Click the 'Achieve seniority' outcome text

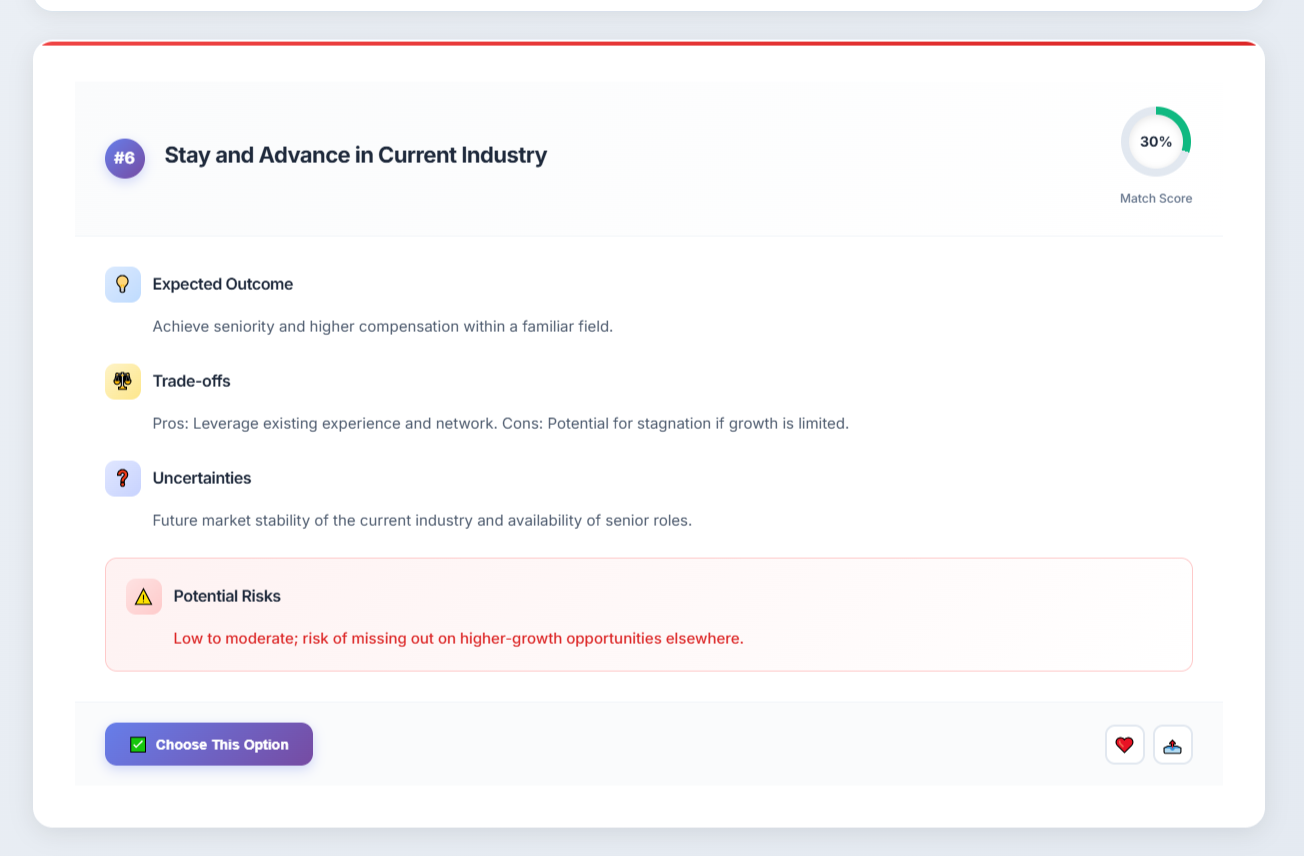pos(382,326)
